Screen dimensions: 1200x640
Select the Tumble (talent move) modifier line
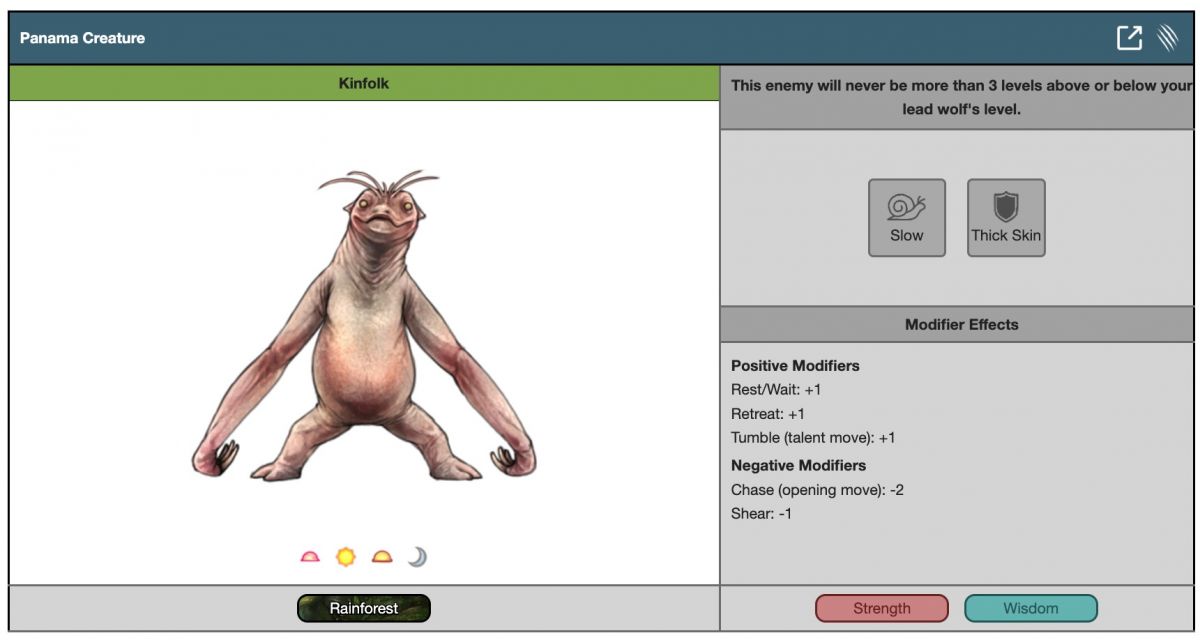pyautogui.click(x=813, y=438)
